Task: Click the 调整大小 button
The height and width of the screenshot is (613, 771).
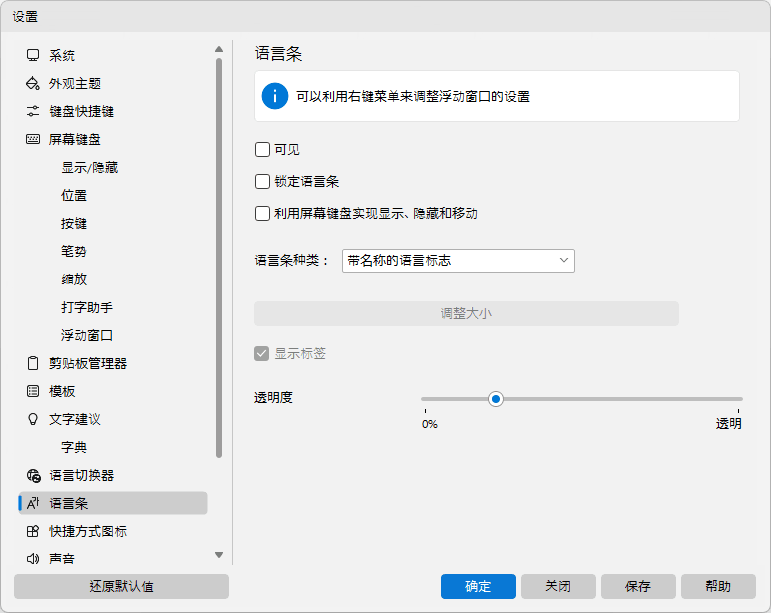Action: point(466,314)
